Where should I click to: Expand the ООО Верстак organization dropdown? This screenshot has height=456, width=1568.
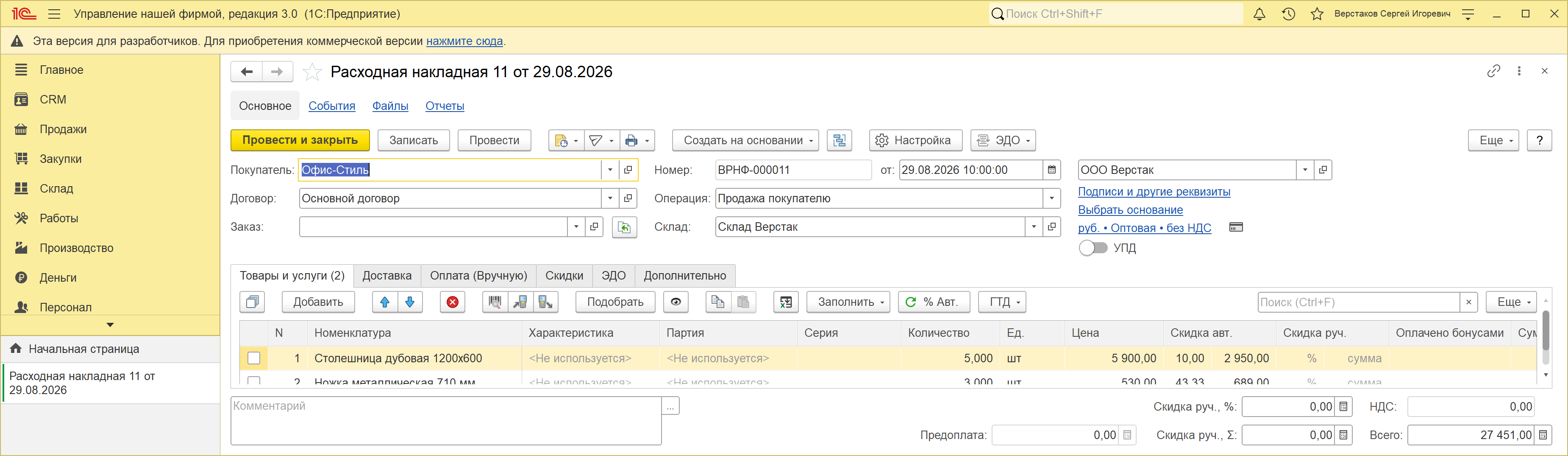[1304, 170]
